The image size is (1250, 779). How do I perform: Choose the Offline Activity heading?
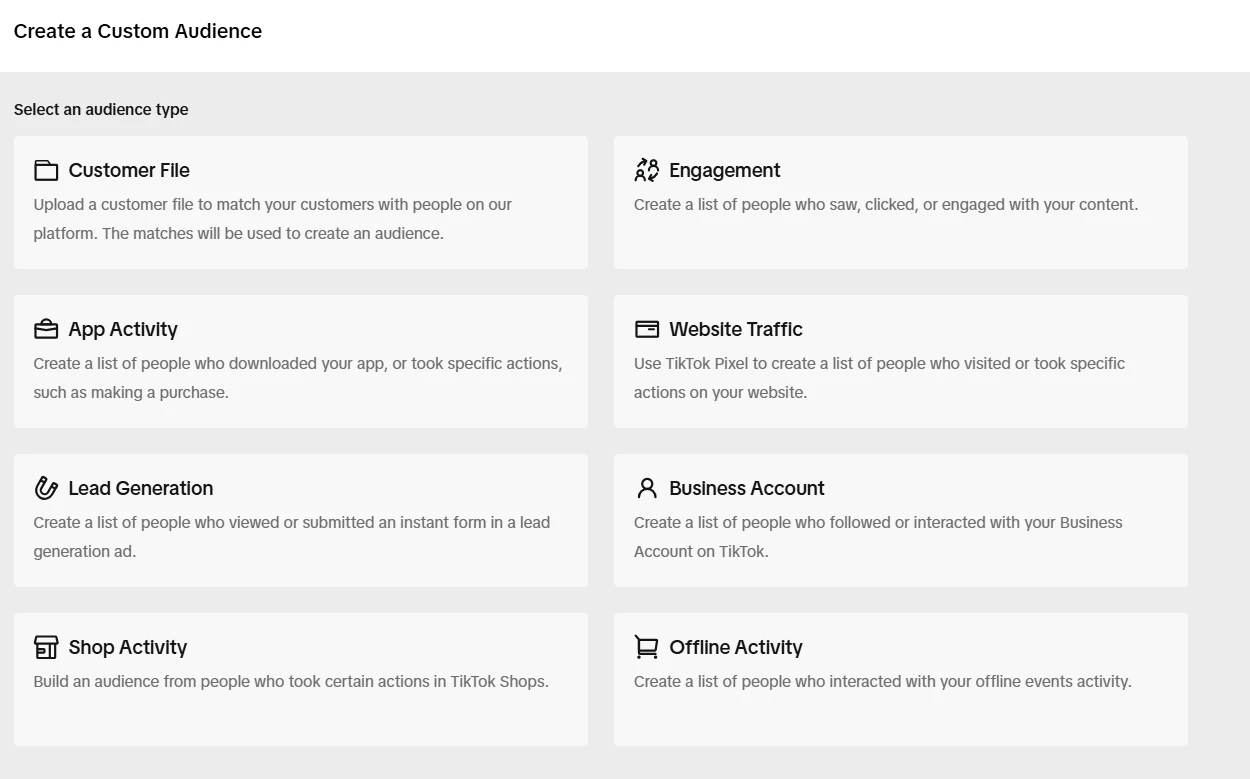point(736,647)
